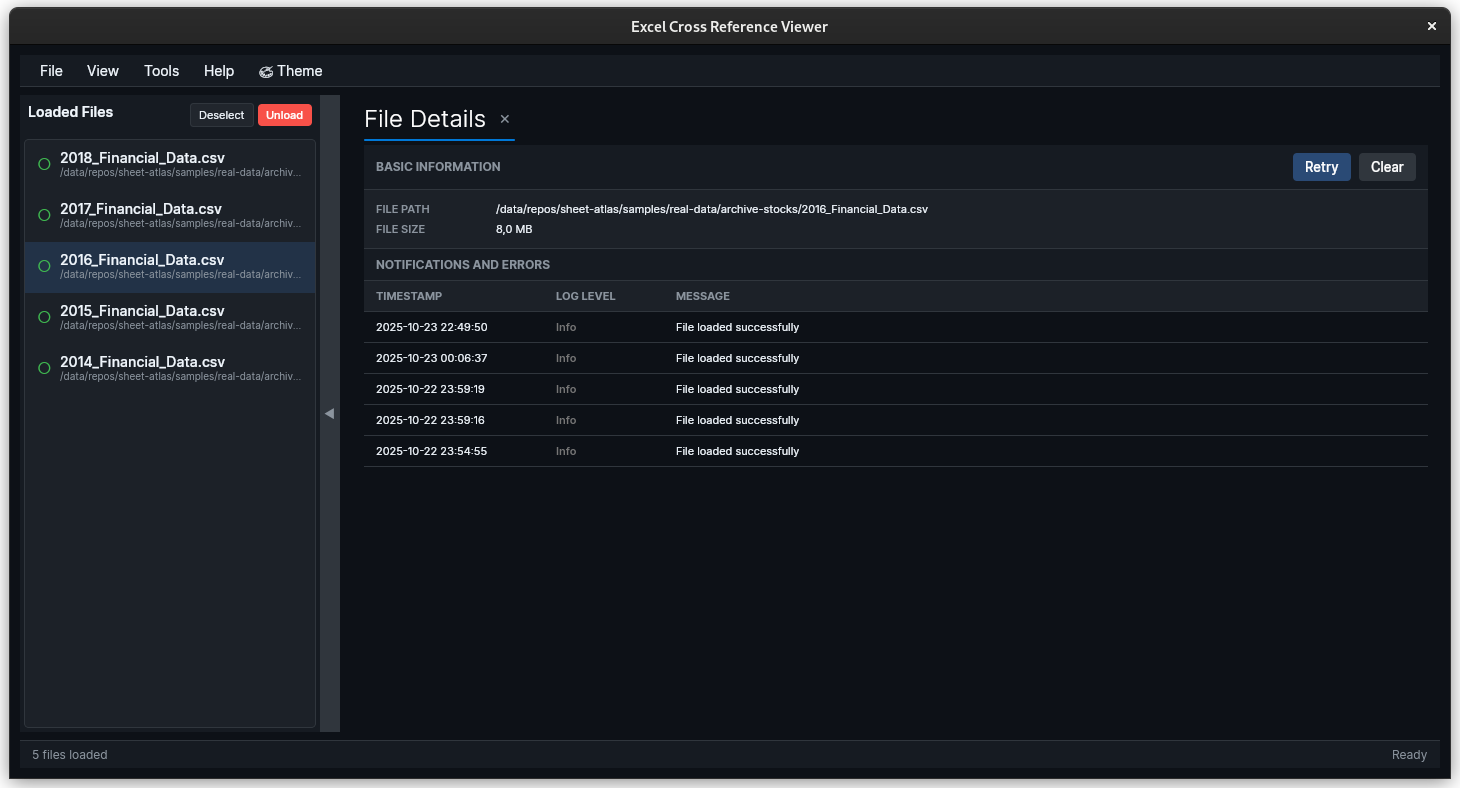
Task: Open the Help menu
Action: point(218,71)
